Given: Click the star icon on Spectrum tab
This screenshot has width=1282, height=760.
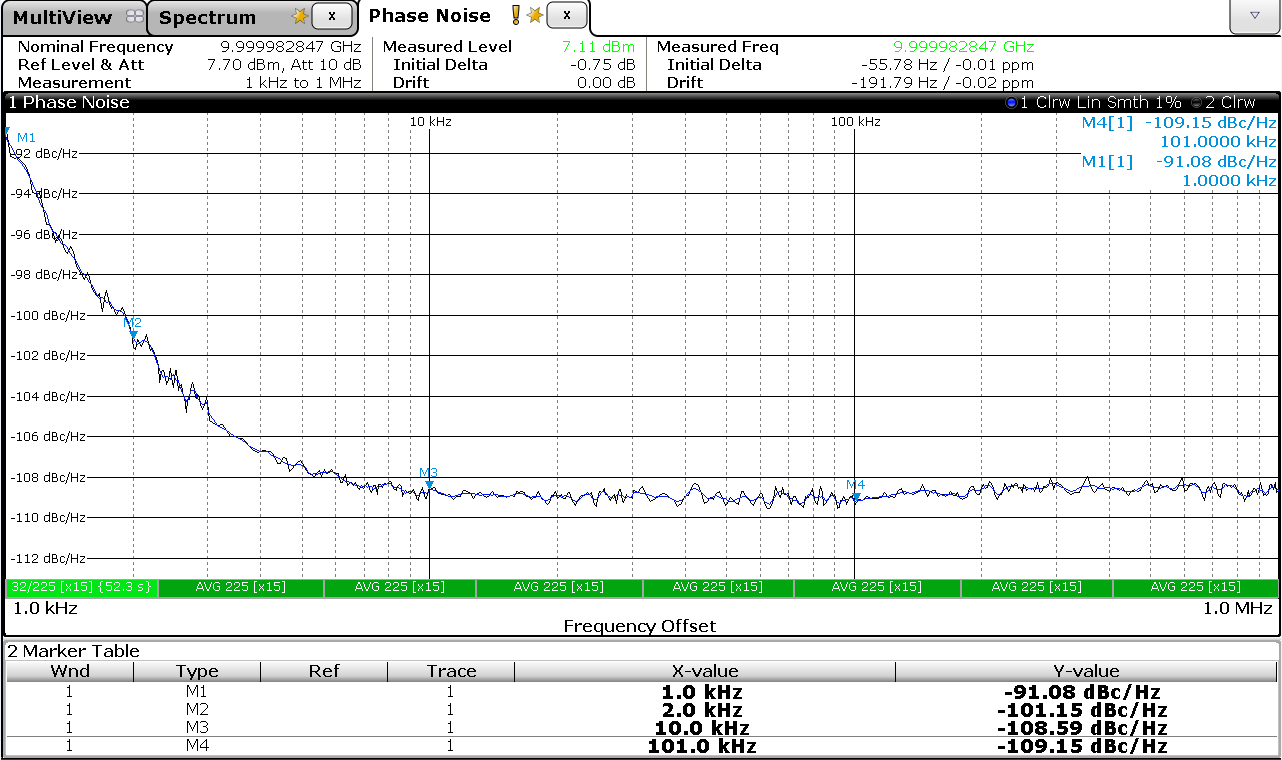Looking at the screenshot, I should point(299,16).
